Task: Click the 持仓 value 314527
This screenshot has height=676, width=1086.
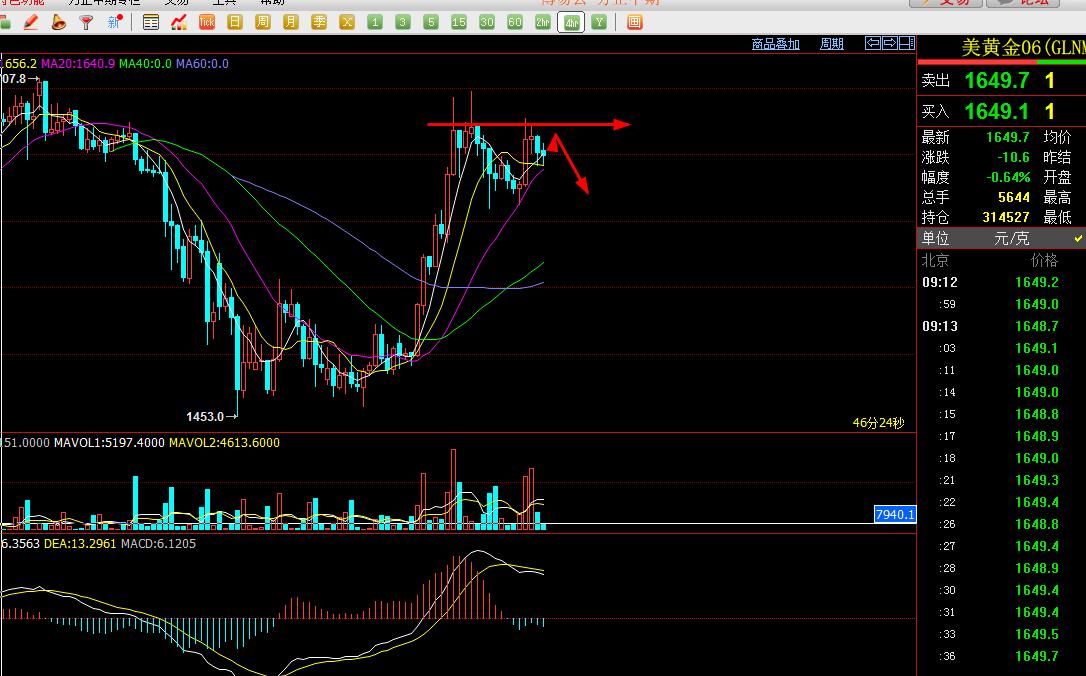Action: [x=1006, y=217]
